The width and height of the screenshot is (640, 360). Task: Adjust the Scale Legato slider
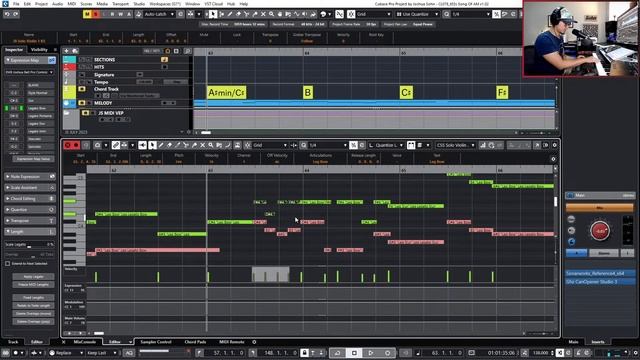[29, 247]
